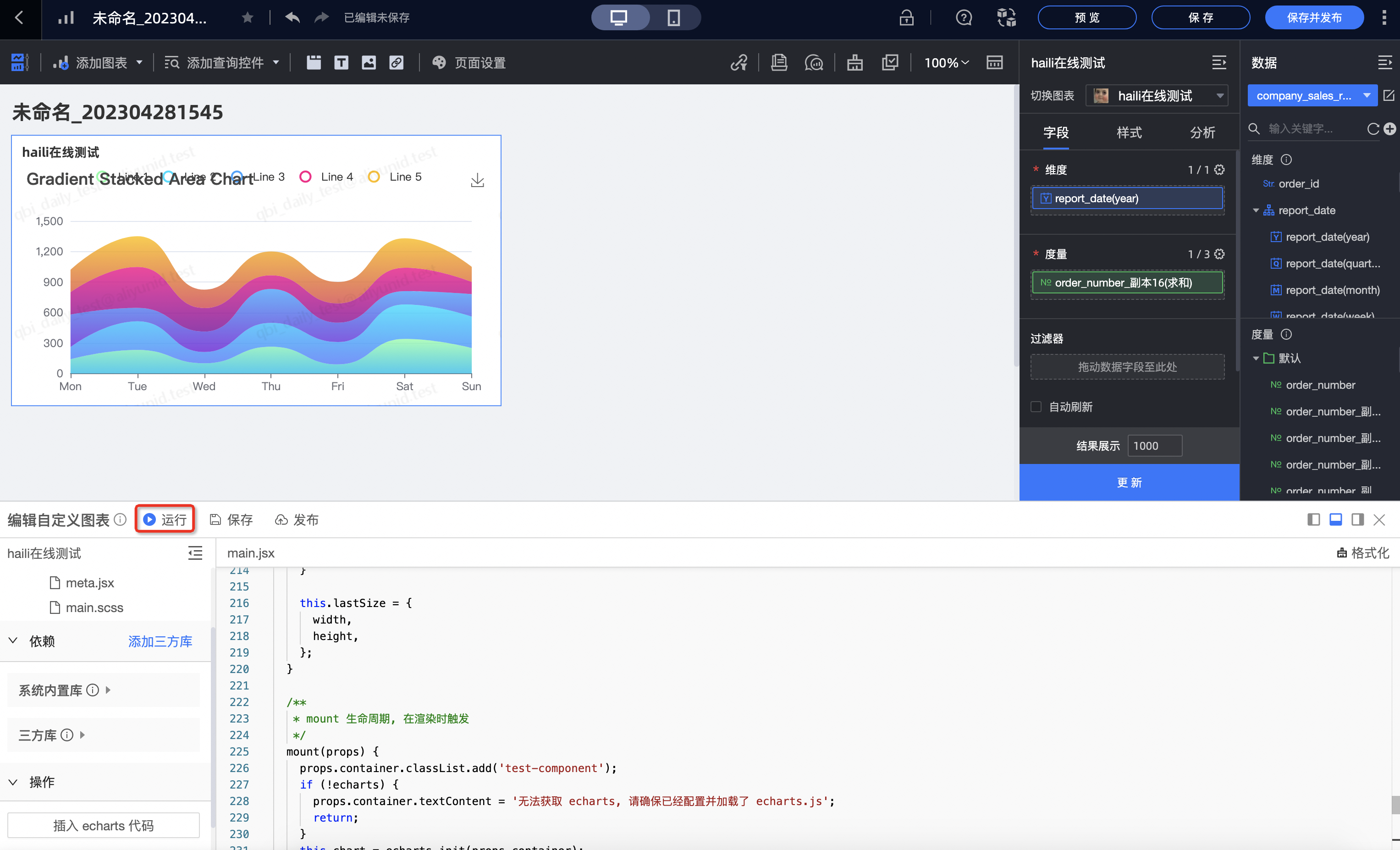
Task: Collapse the report_date tree node
Action: click(x=1256, y=210)
